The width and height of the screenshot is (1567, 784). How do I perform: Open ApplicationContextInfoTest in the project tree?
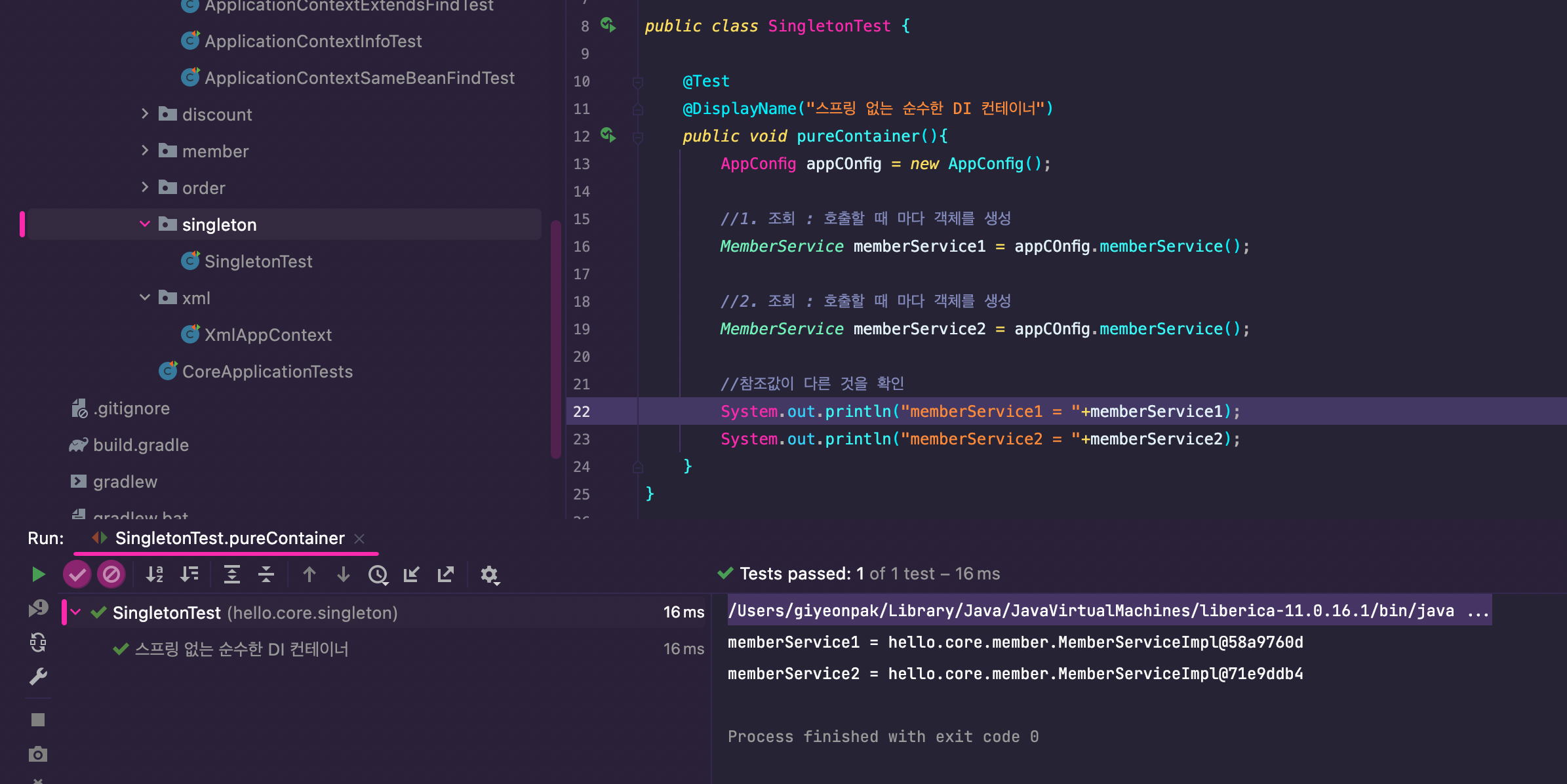point(313,41)
